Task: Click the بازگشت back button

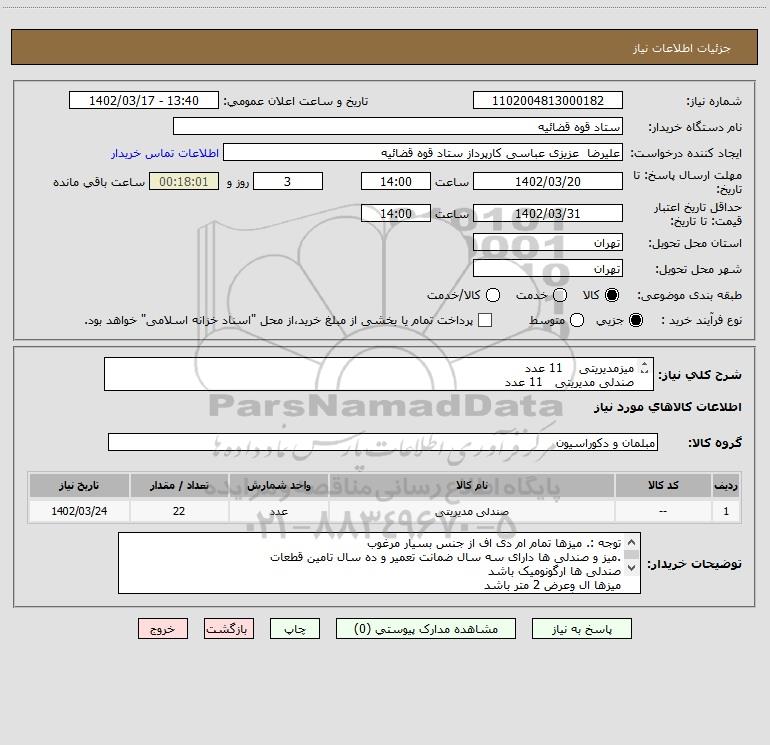Action: pos(229,629)
